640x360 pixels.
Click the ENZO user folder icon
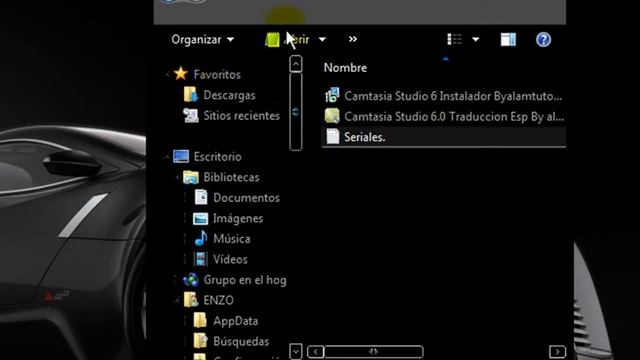(191, 300)
